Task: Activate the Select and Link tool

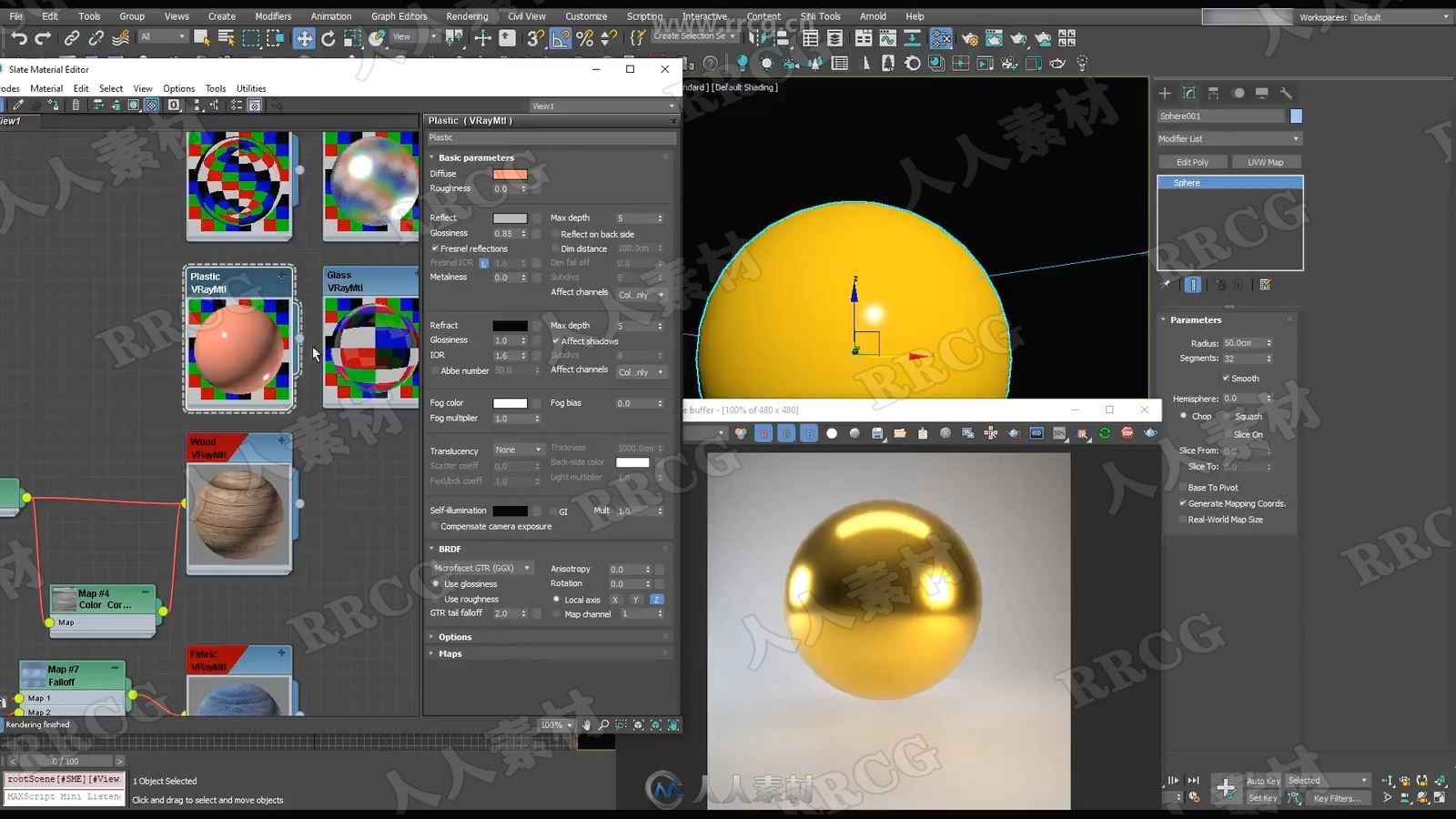Action: click(71, 38)
